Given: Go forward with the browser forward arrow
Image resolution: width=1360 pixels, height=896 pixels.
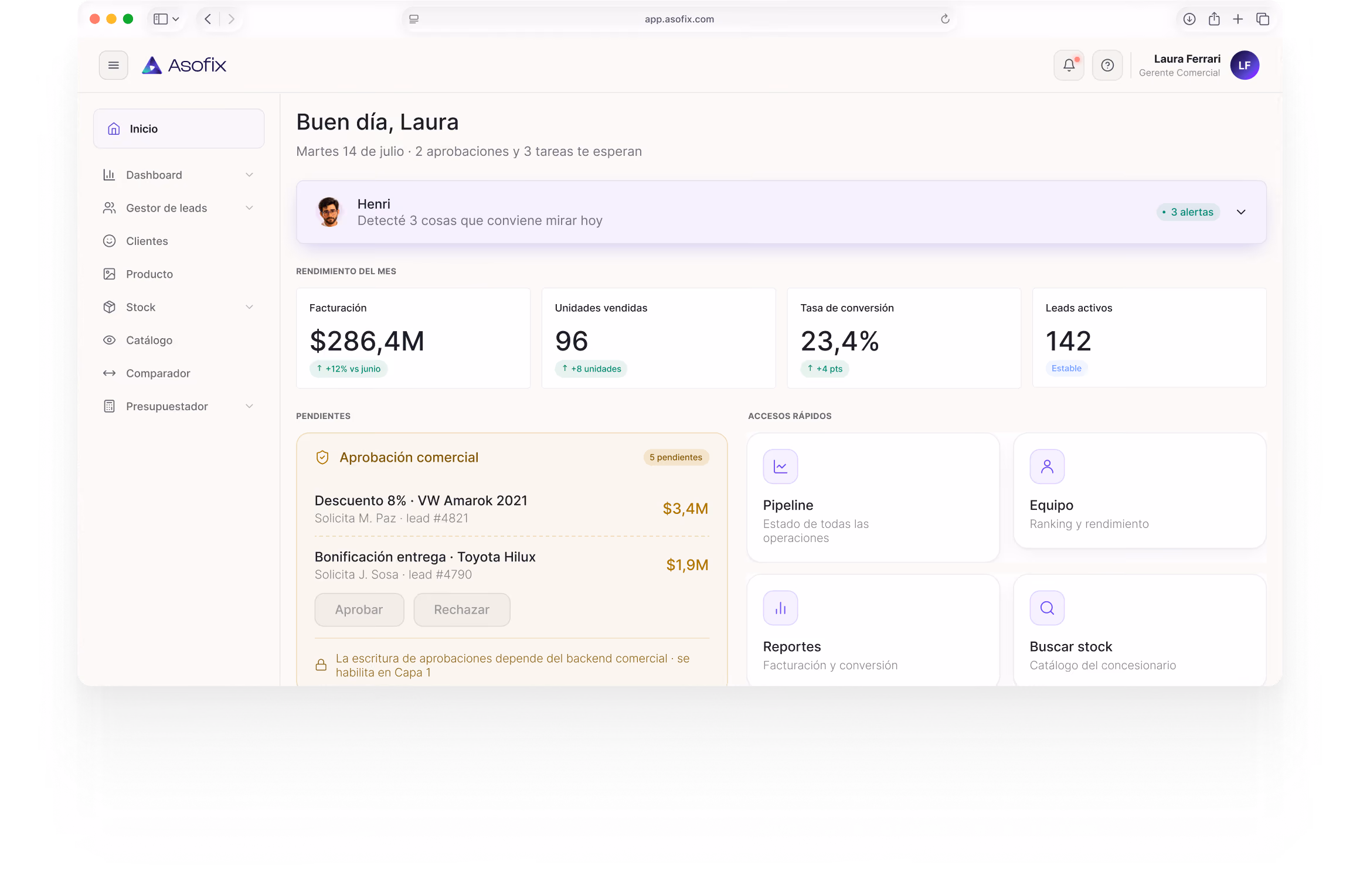Looking at the screenshot, I should [x=232, y=19].
